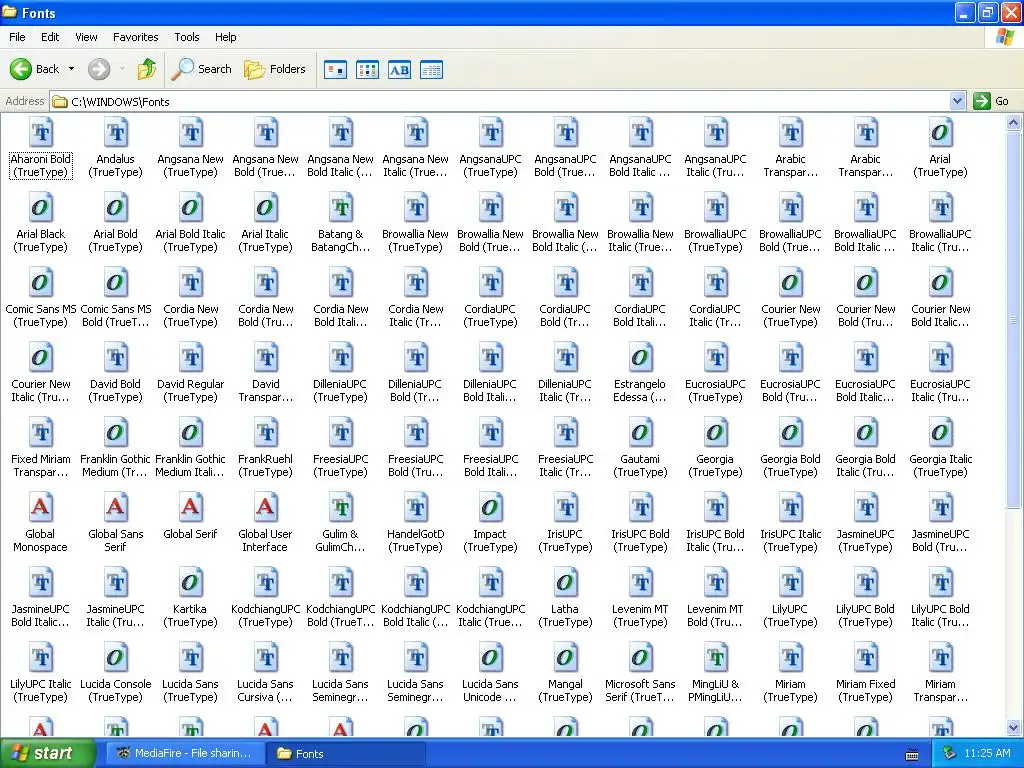This screenshot has width=1024, height=768.
Task: Select the Gulim & GulimChe font icon
Action: 340,508
